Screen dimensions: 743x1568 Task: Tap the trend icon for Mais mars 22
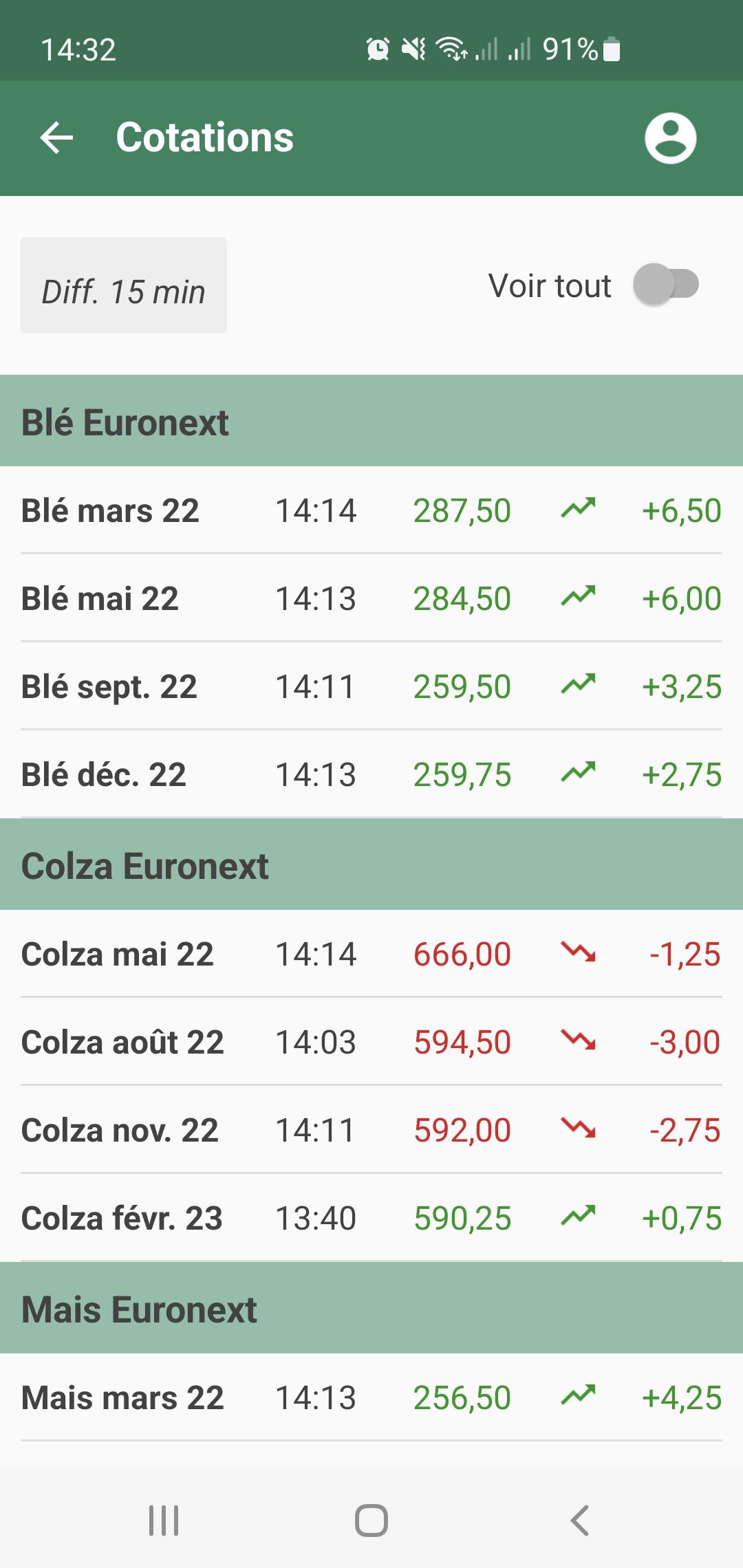[578, 1396]
